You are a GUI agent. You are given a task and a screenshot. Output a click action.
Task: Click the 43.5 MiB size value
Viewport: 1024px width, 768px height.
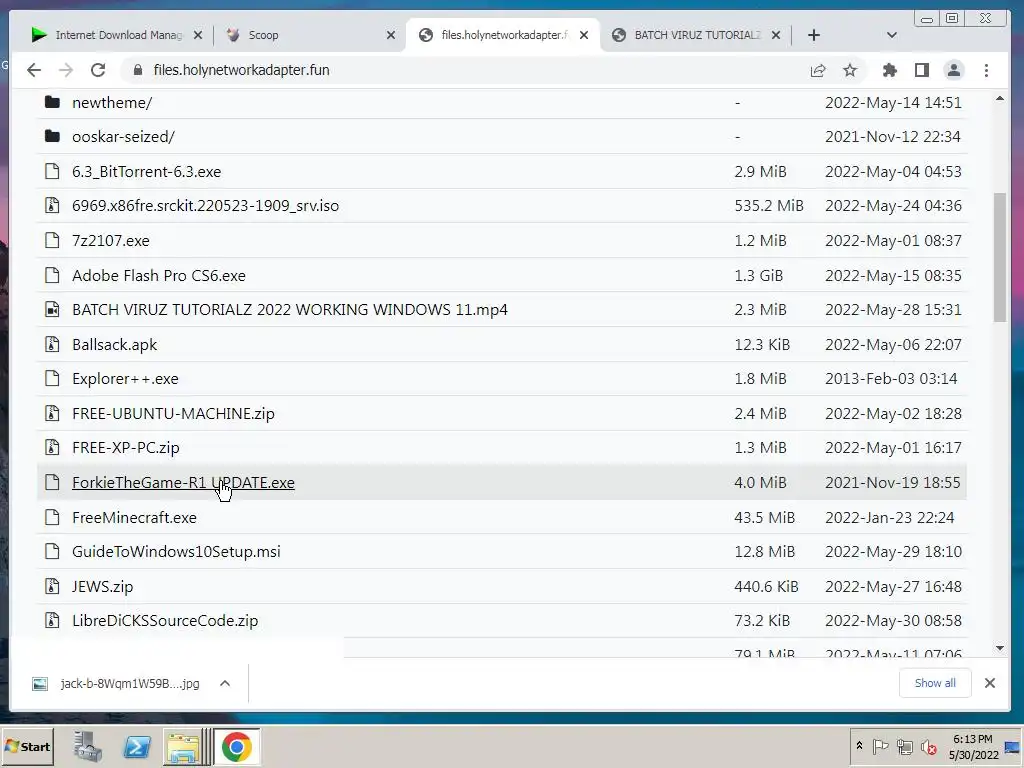(764, 517)
